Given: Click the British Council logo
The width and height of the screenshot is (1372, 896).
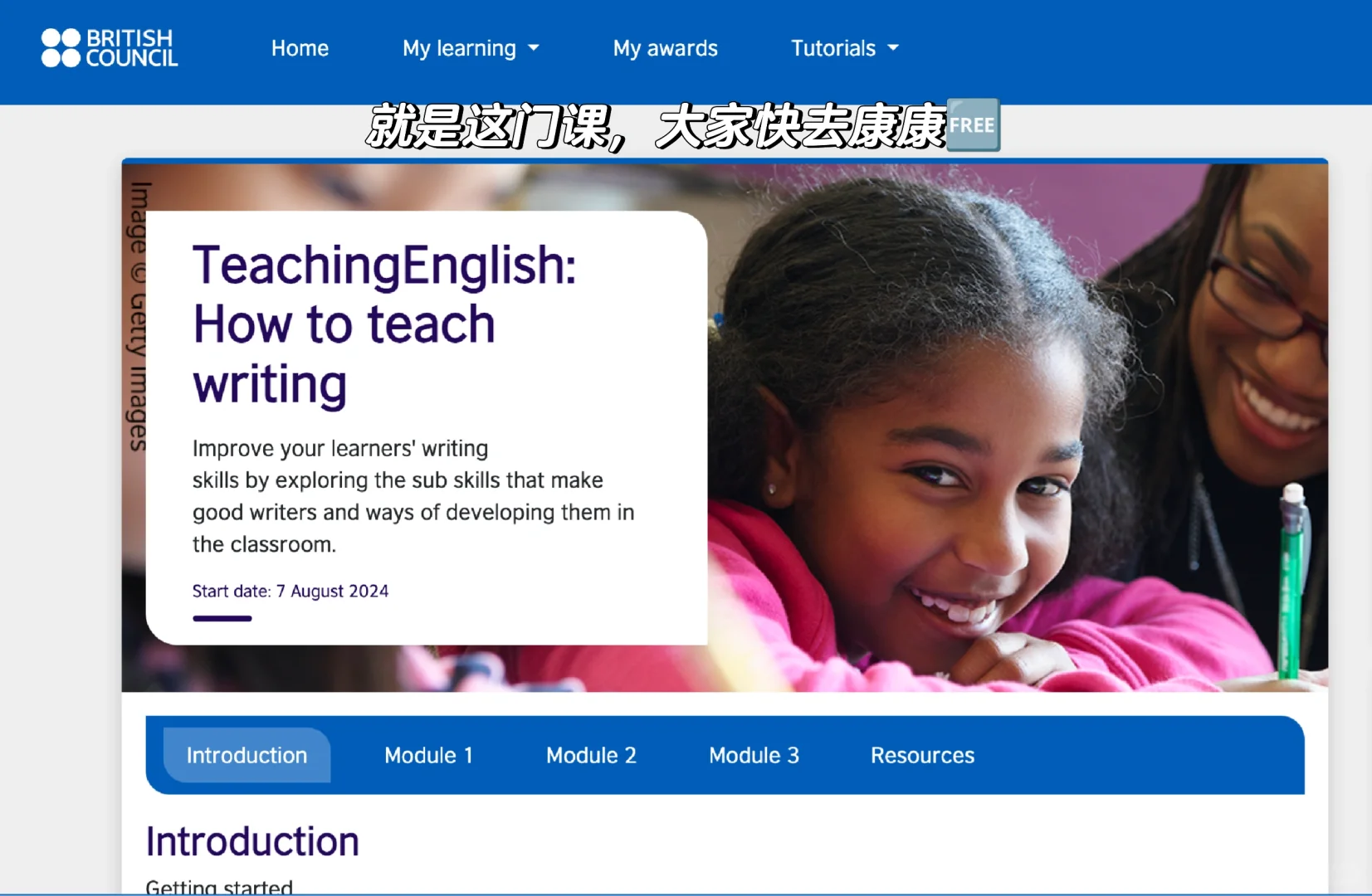Looking at the screenshot, I should click(x=110, y=48).
